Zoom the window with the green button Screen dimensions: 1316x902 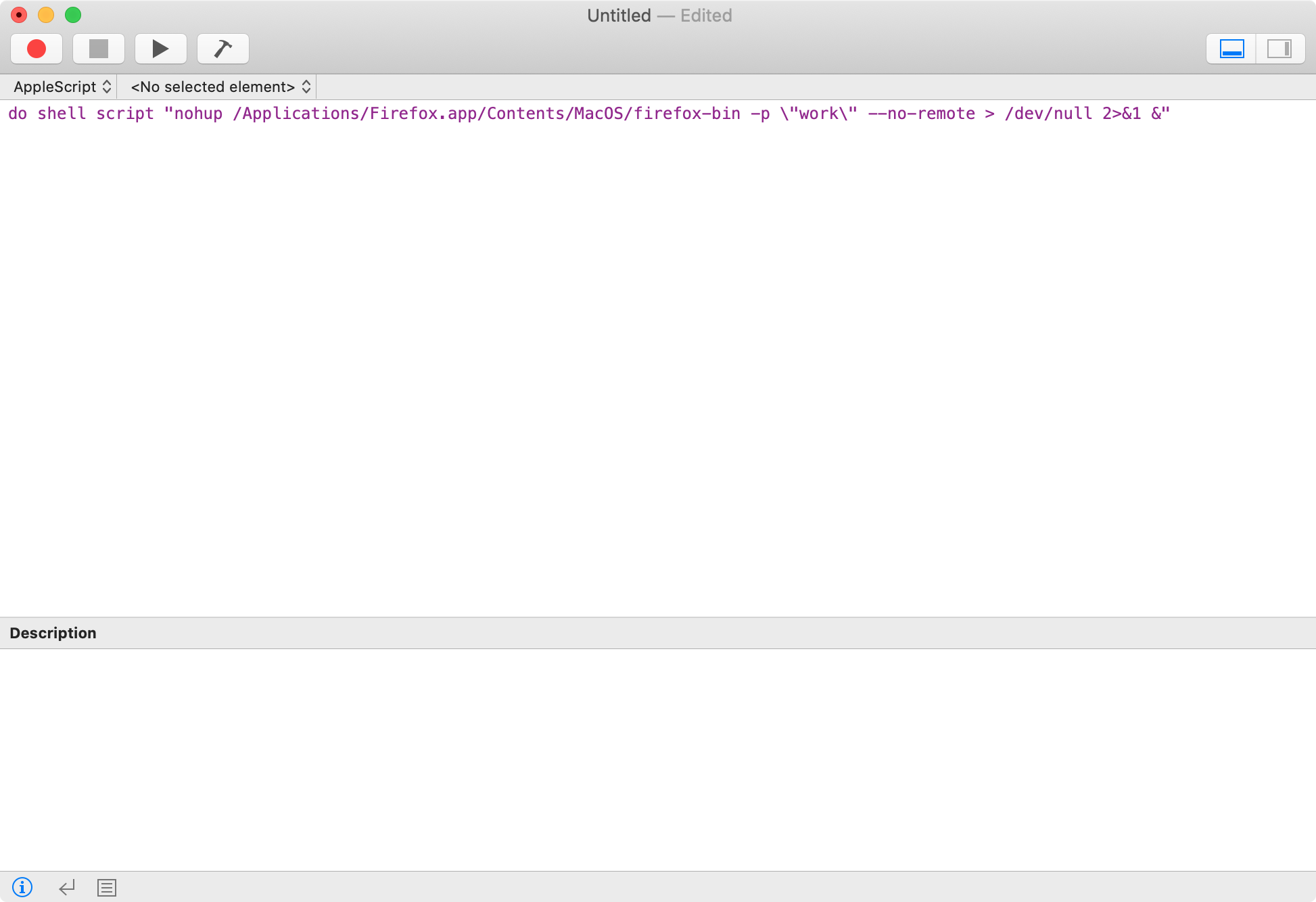point(73,15)
